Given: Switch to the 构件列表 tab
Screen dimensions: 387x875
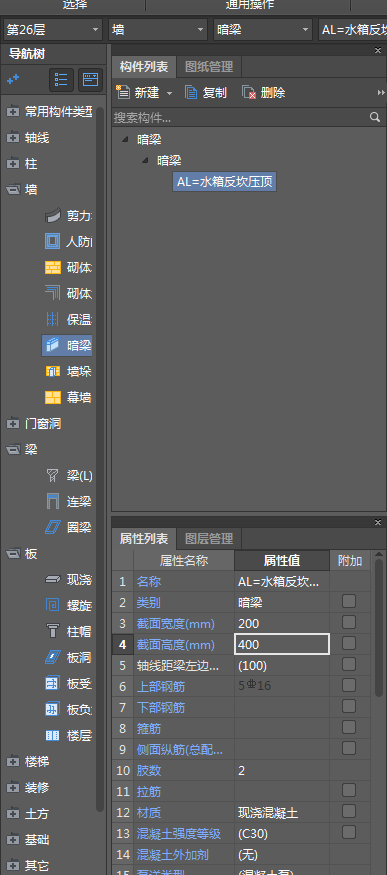Looking at the screenshot, I should pos(144,67).
